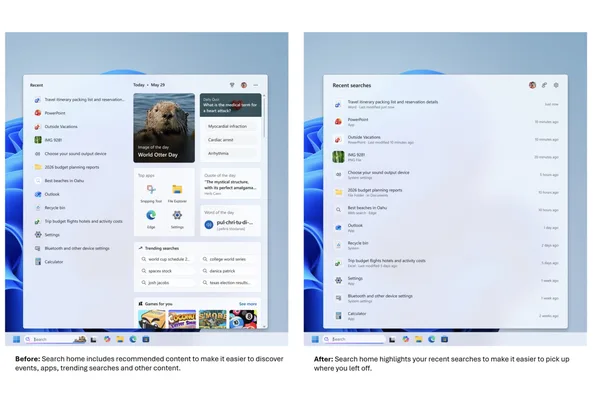Click the Recycle bin icon in After panel

pyautogui.click(x=338, y=245)
